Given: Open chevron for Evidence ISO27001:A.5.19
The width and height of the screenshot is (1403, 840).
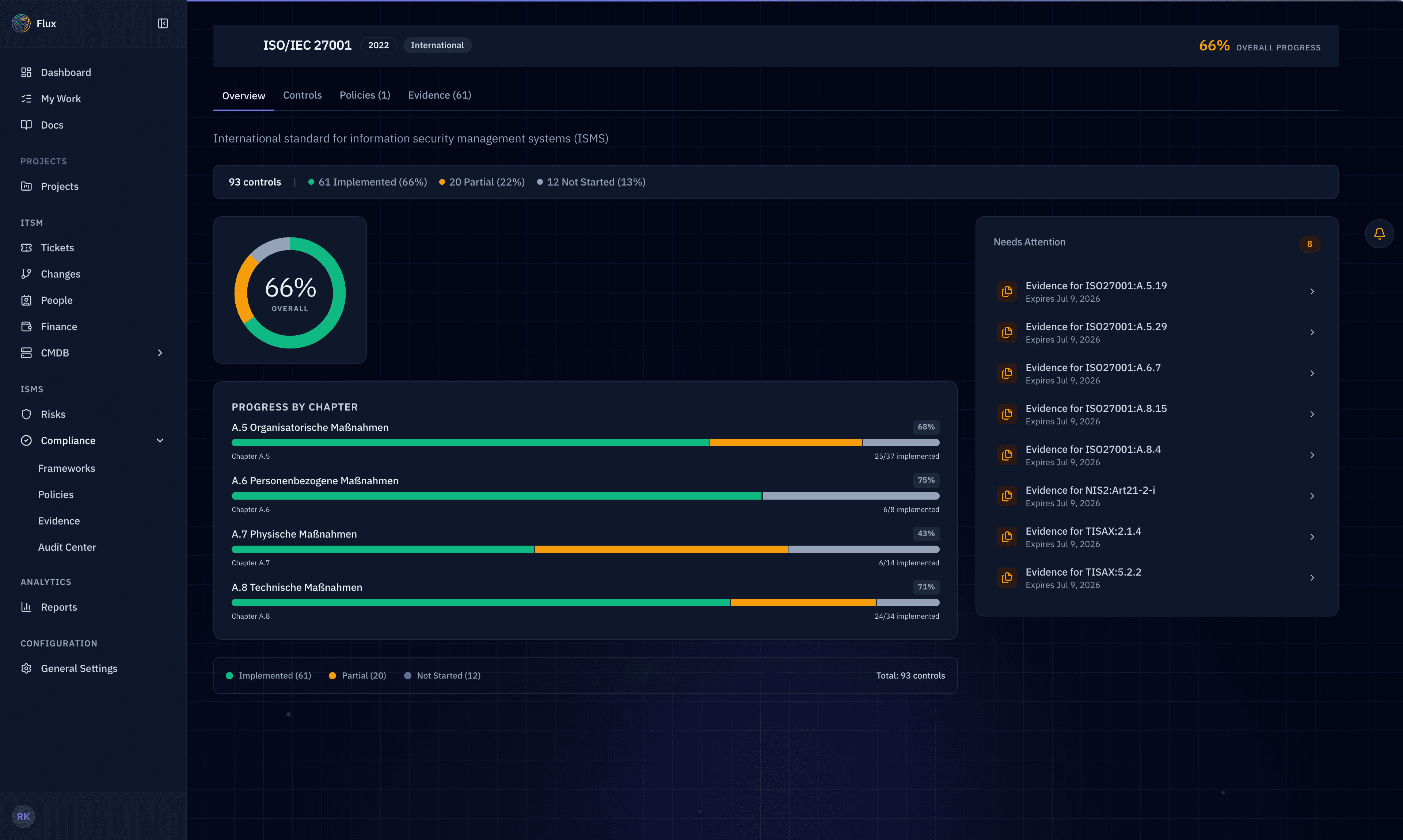Looking at the screenshot, I should [x=1312, y=291].
